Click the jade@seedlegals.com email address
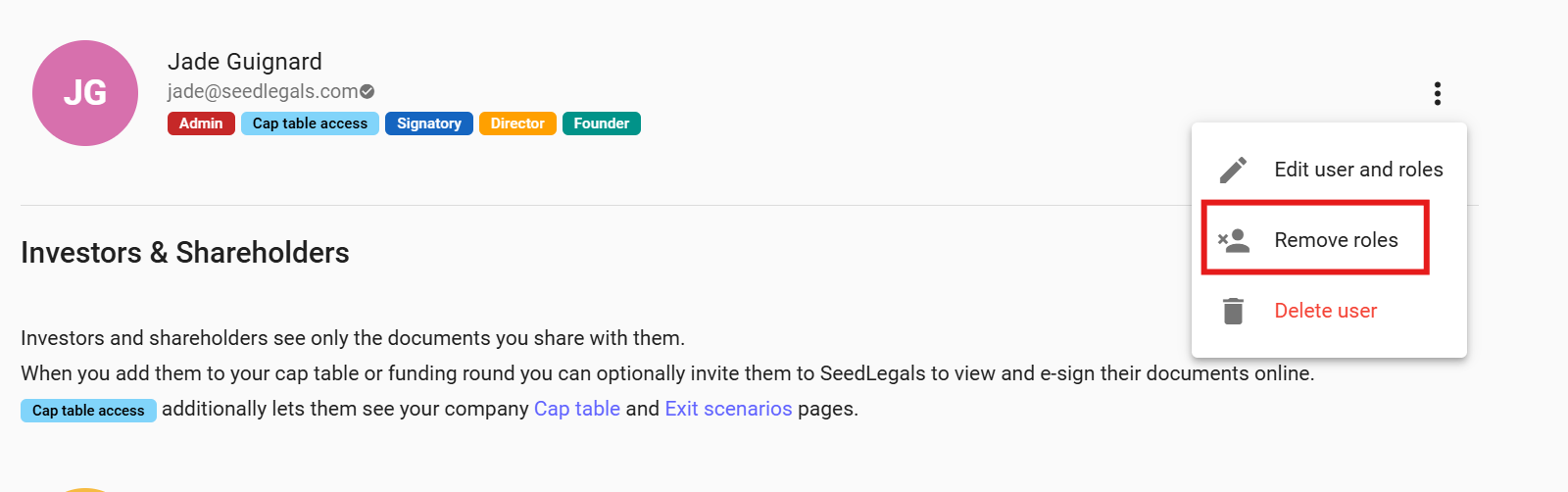Screen dimensions: 1568x492 pos(263,92)
